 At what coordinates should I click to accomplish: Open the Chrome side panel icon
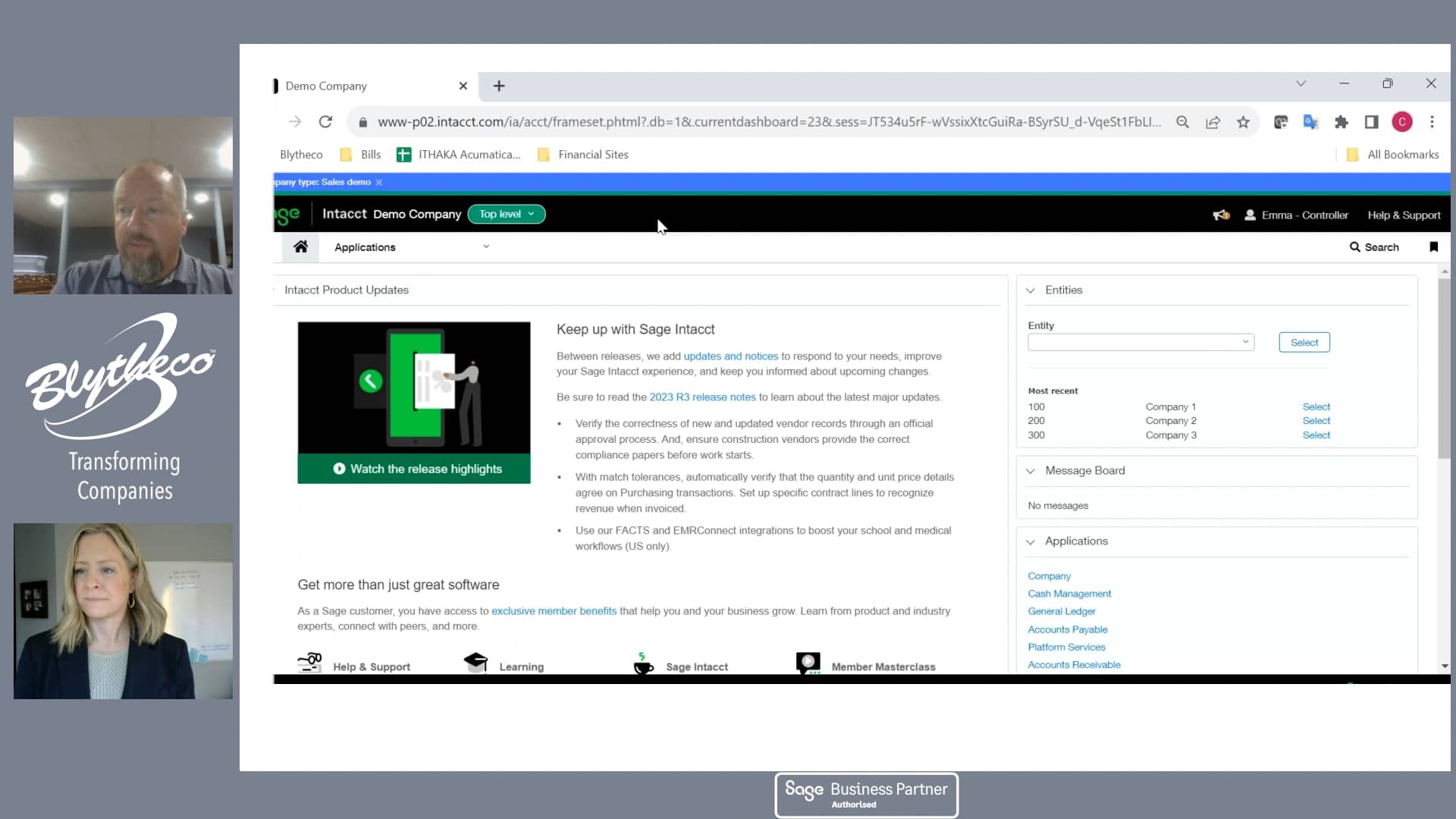coord(1372,122)
